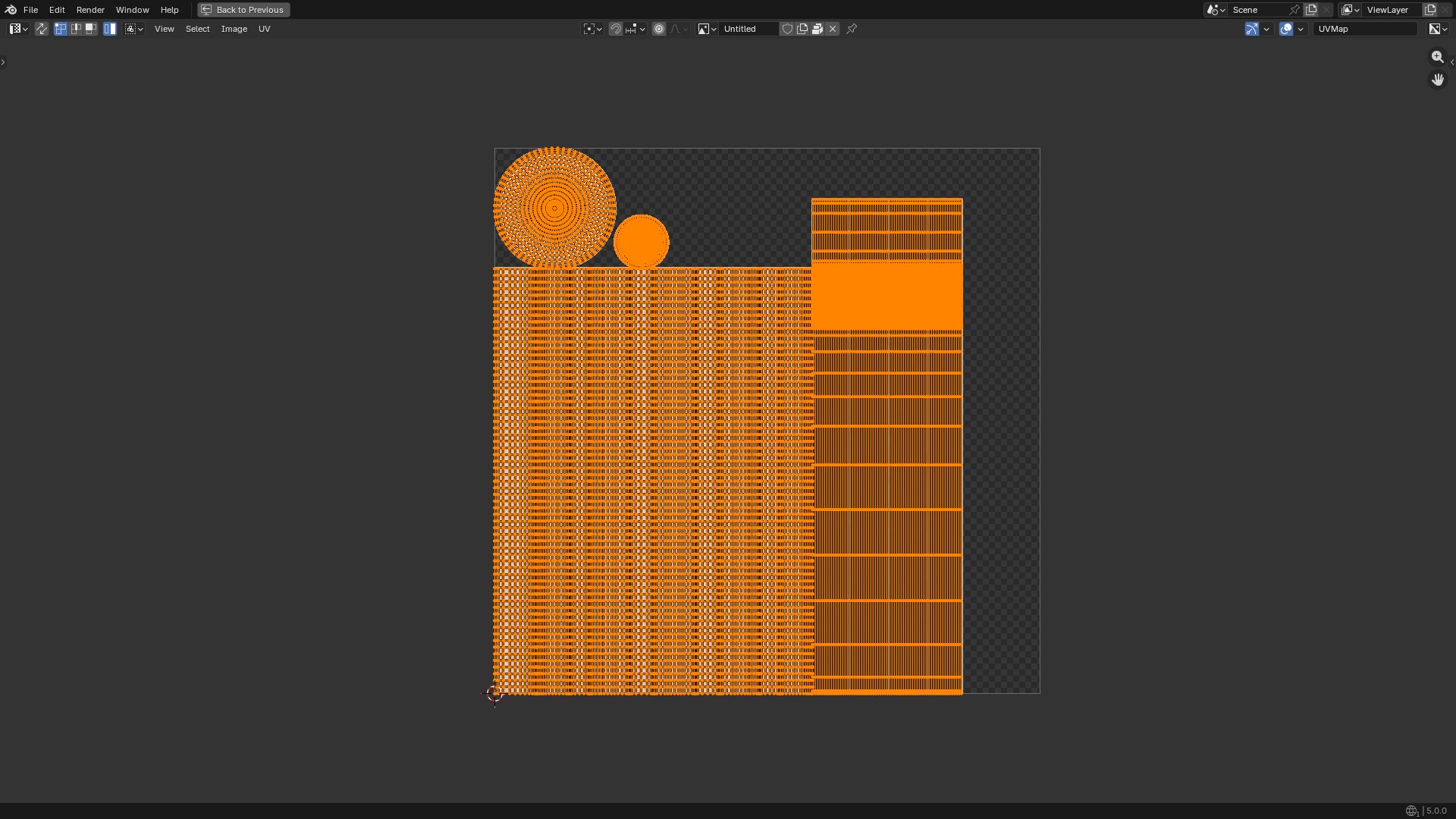Open the UV menu
This screenshot has width=1456, height=819.
[x=264, y=29]
